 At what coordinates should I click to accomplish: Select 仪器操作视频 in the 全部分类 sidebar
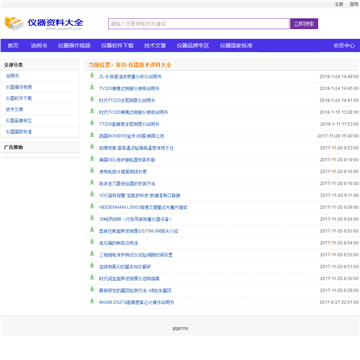pyautogui.click(x=19, y=87)
